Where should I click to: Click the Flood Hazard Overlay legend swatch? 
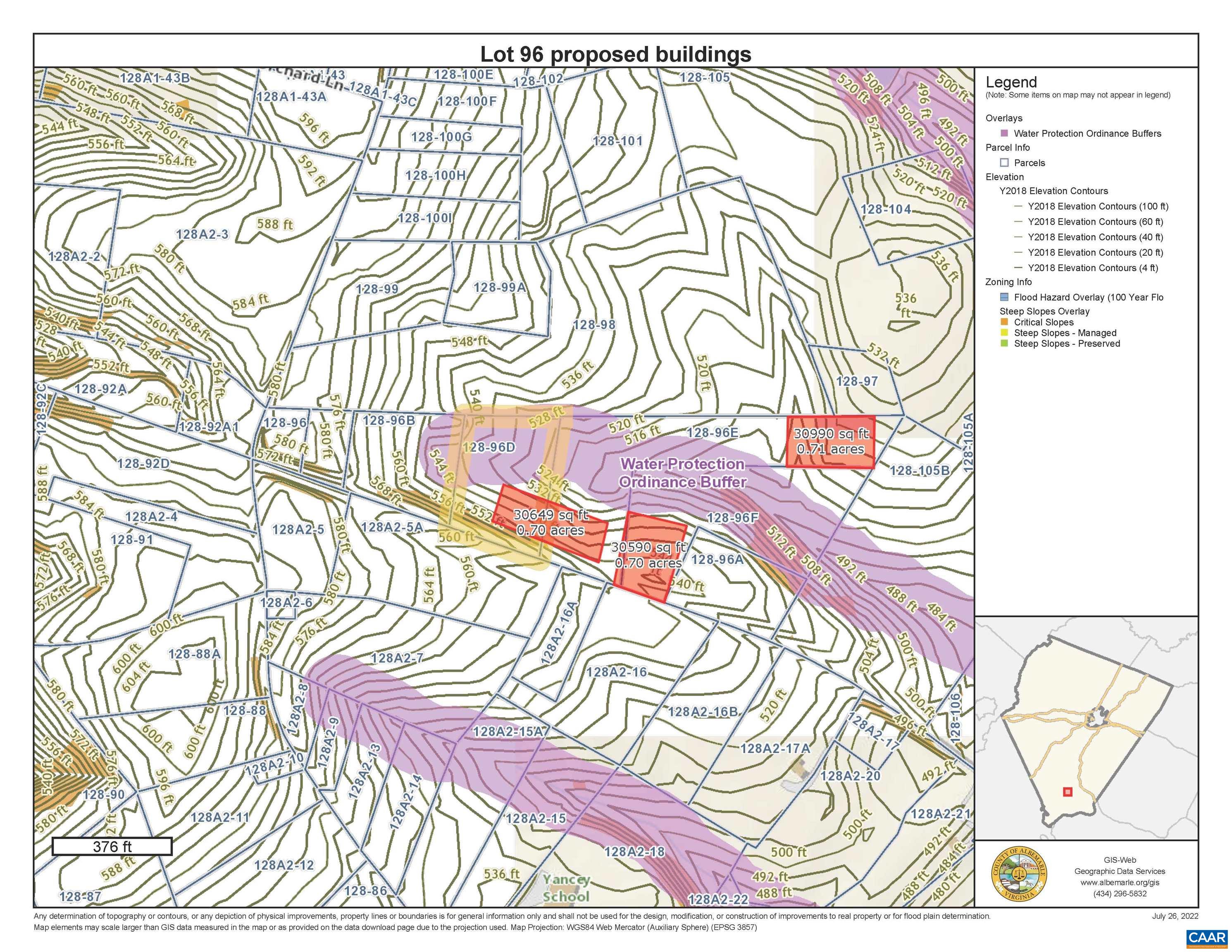(x=1004, y=297)
